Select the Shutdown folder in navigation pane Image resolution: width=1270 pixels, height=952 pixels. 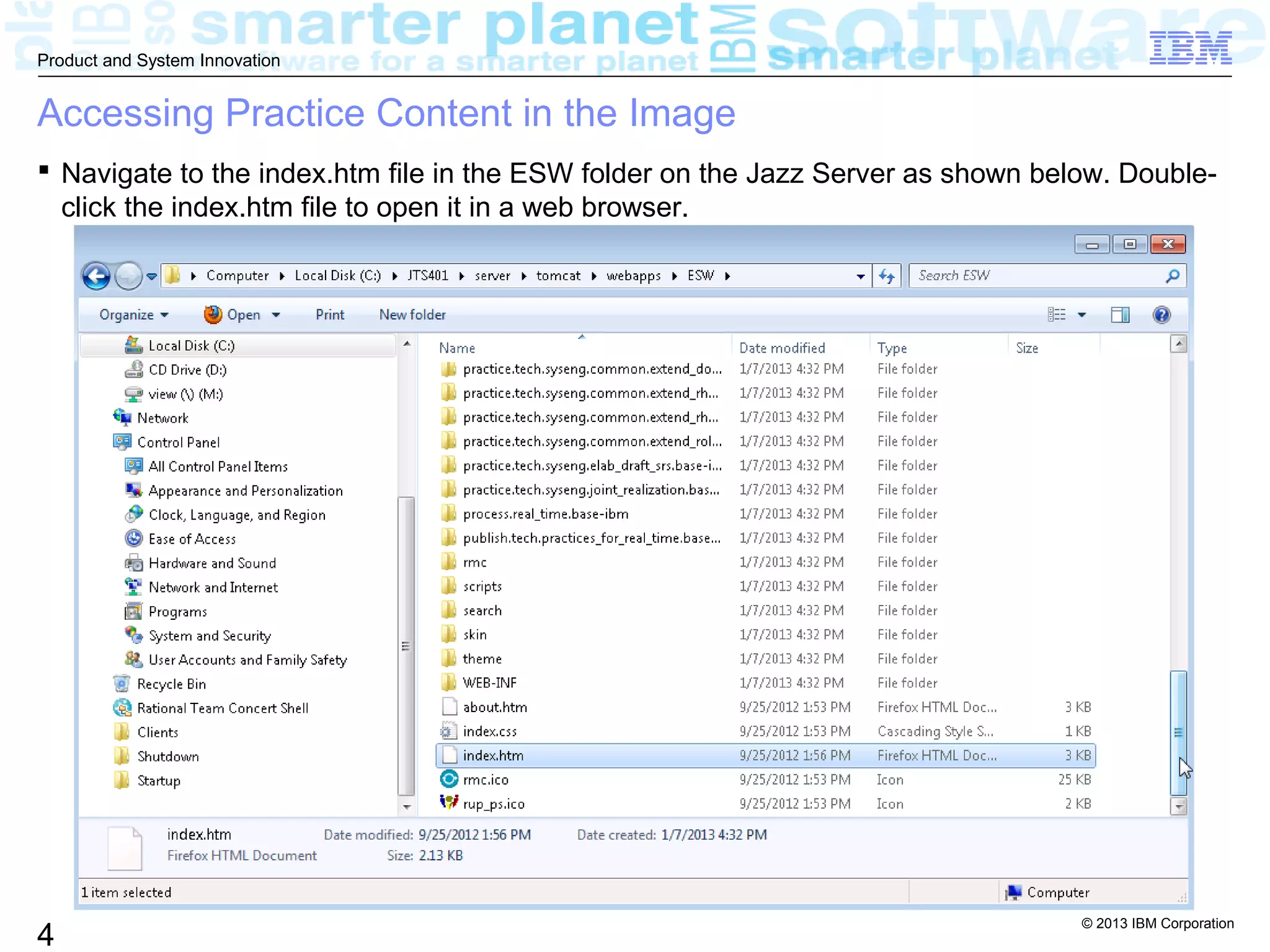click(167, 757)
